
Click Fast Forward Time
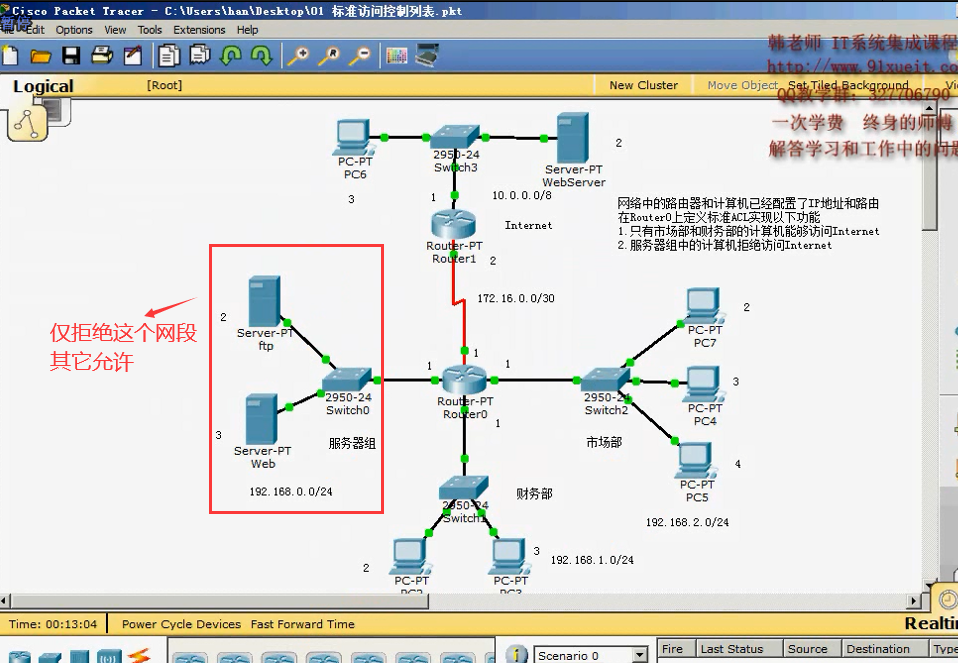pos(302,624)
